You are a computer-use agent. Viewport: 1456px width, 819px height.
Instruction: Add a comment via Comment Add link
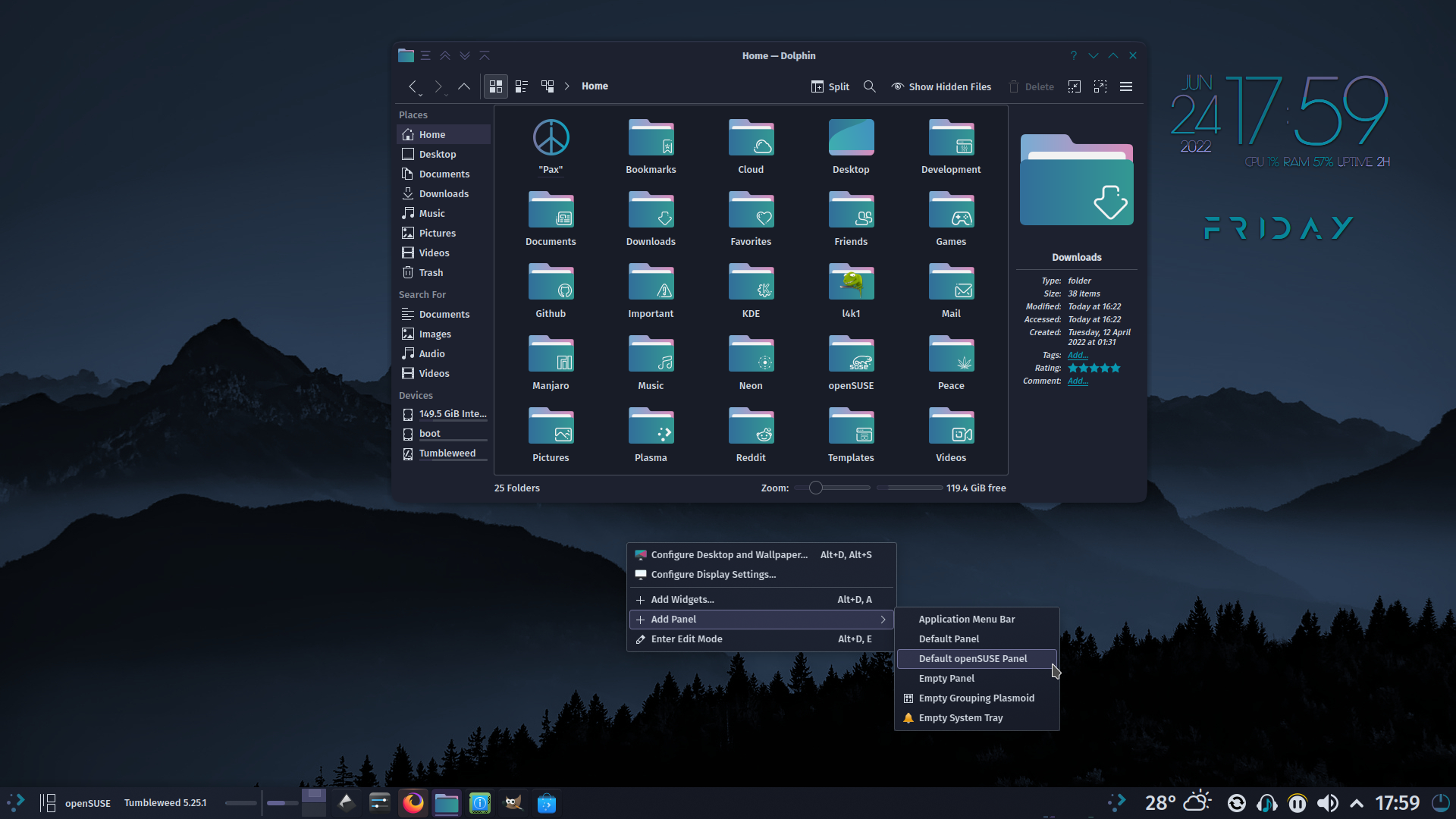1078,381
